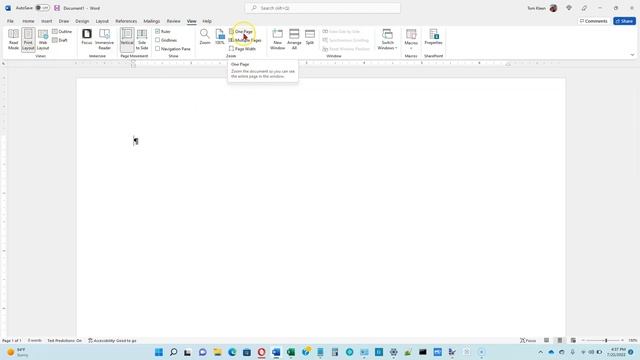Collapse the ribbon chevron
This screenshot has height=360, width=640.
point(632,55)
